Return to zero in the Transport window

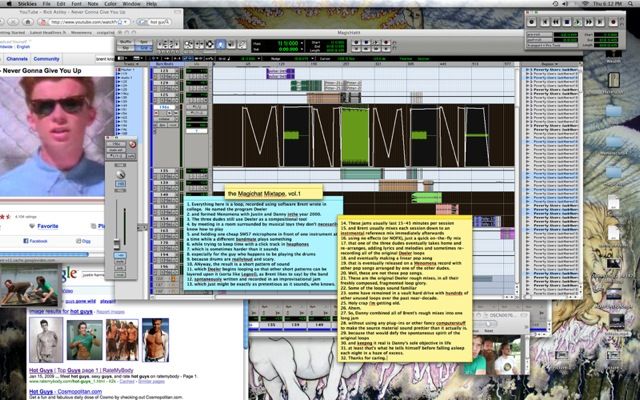[544, 22]
